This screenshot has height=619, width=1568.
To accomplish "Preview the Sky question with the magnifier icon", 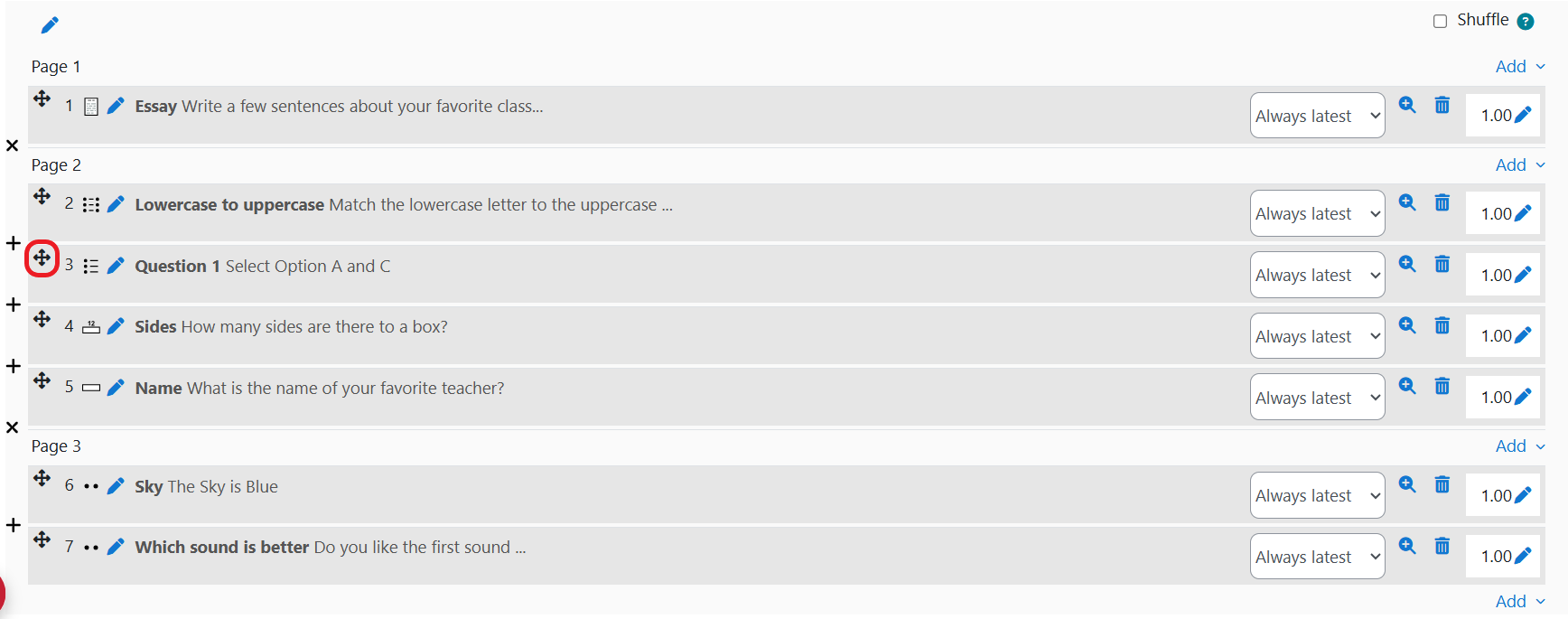I will click(x=1406, y=484).
